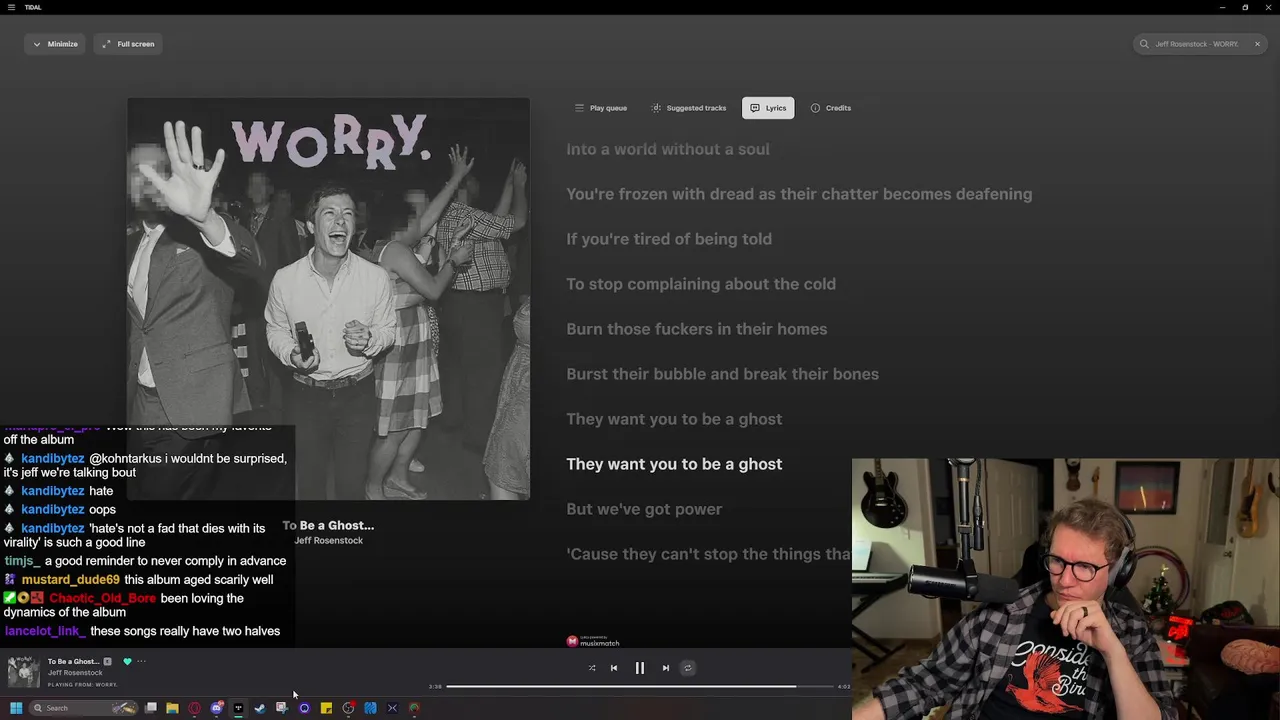Open the musixmatch lyrics credit logo
The width and height of the screenshot is (1280, 720).
pos(594,642)
